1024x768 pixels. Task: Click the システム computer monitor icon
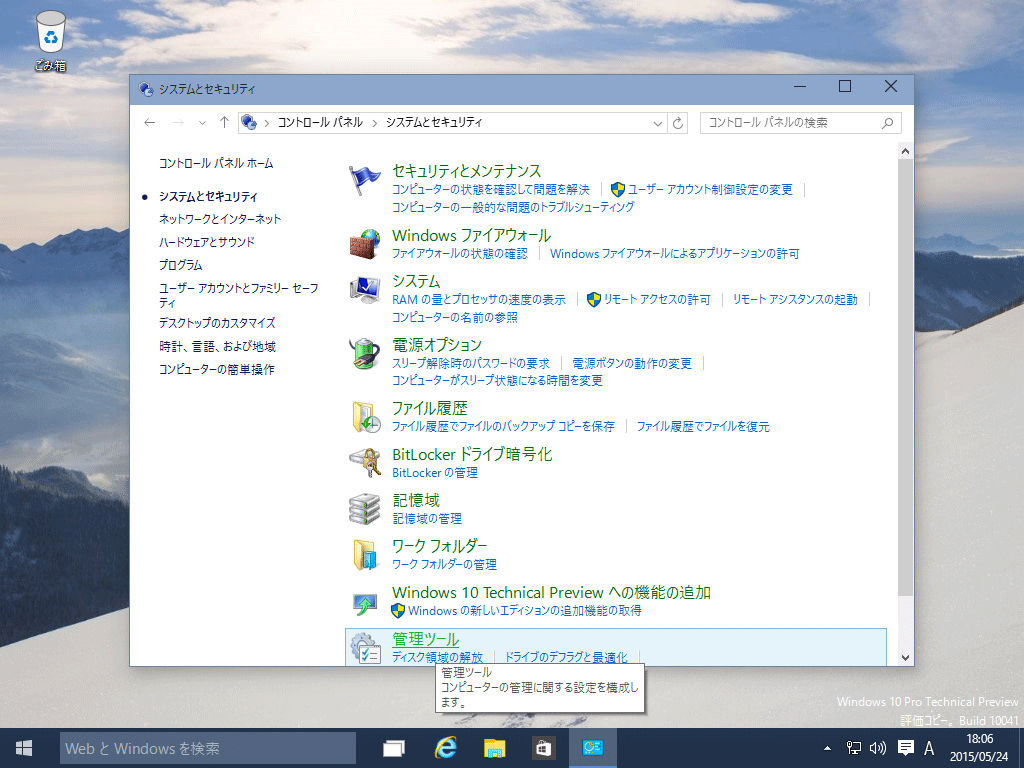tap(364, 290)
